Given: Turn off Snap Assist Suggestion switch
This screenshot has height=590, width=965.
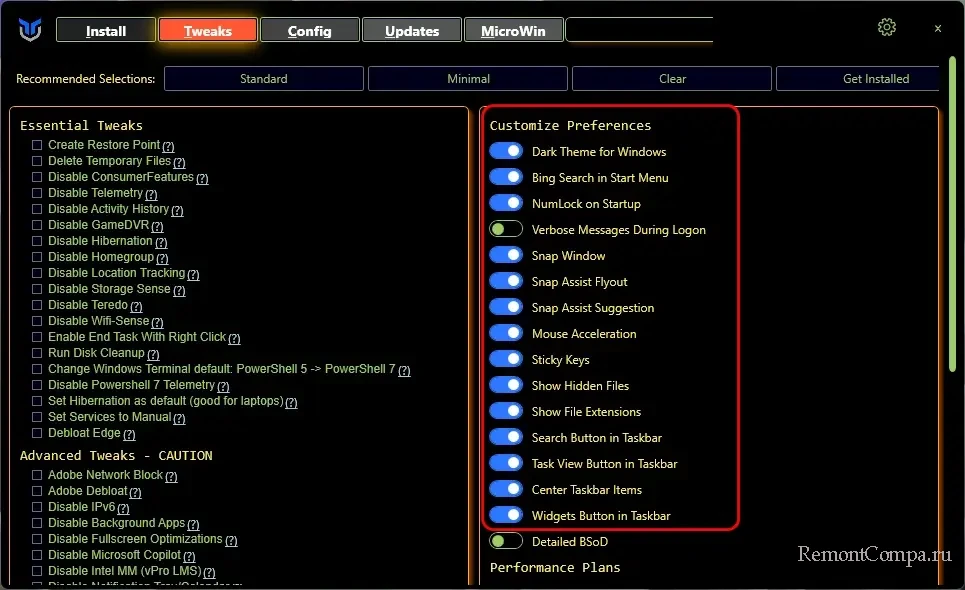Looking at the screenshot, I should tap(506, 307).
